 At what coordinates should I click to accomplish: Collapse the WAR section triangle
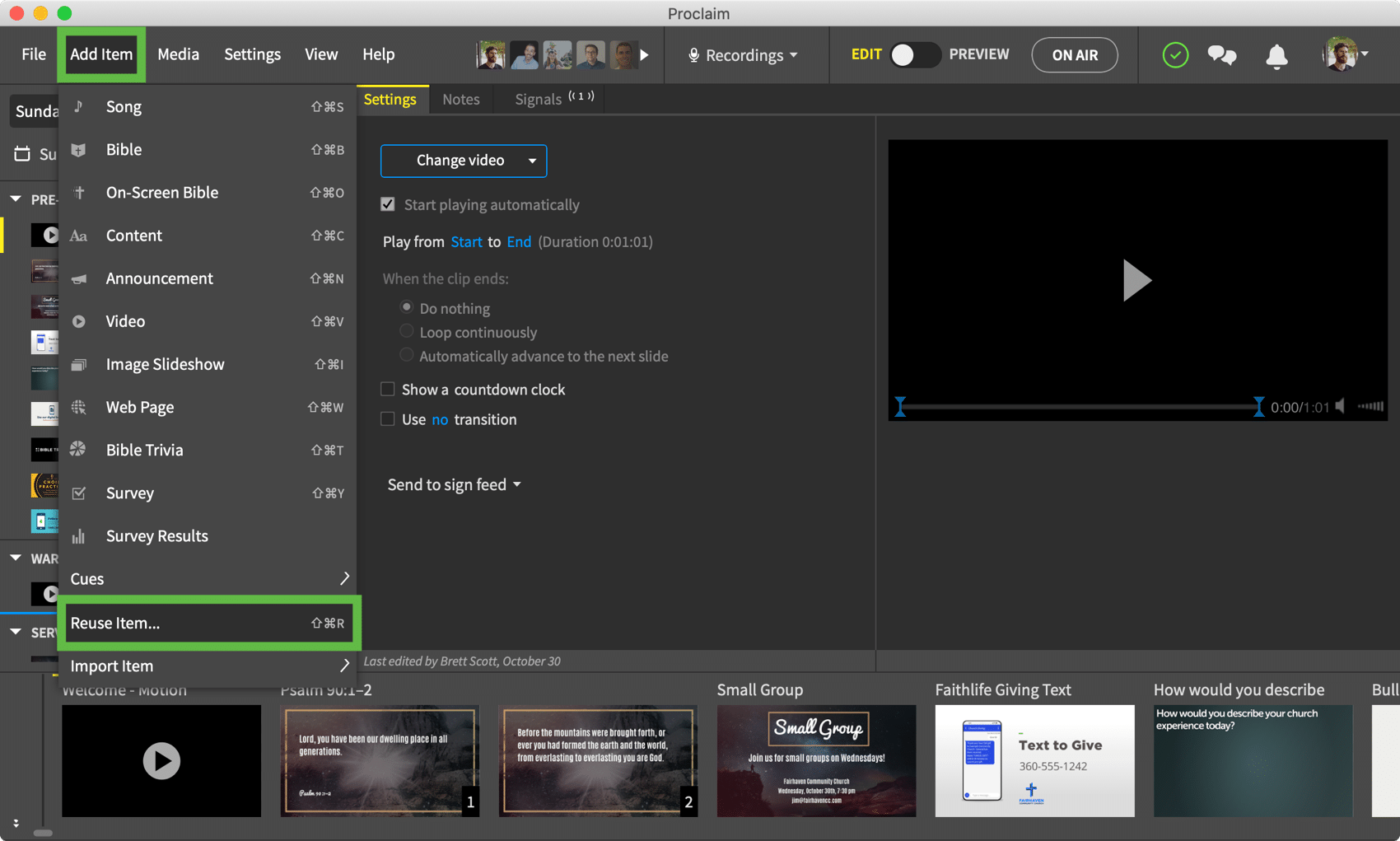(16, 558)
